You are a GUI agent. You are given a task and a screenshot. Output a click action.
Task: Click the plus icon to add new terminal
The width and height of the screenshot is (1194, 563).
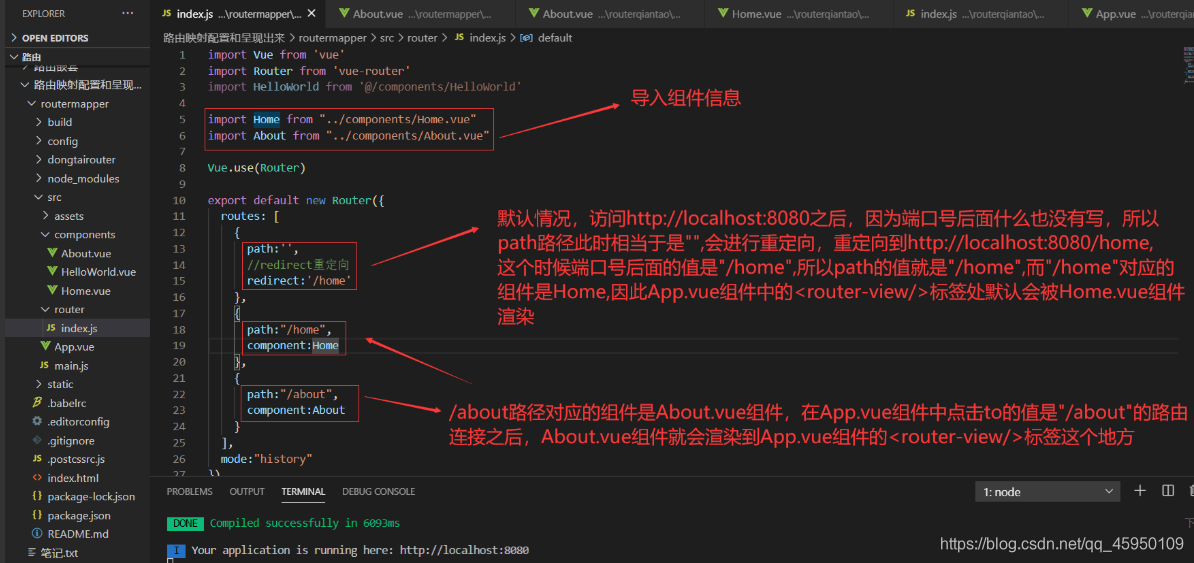[x=1140, y=491]
